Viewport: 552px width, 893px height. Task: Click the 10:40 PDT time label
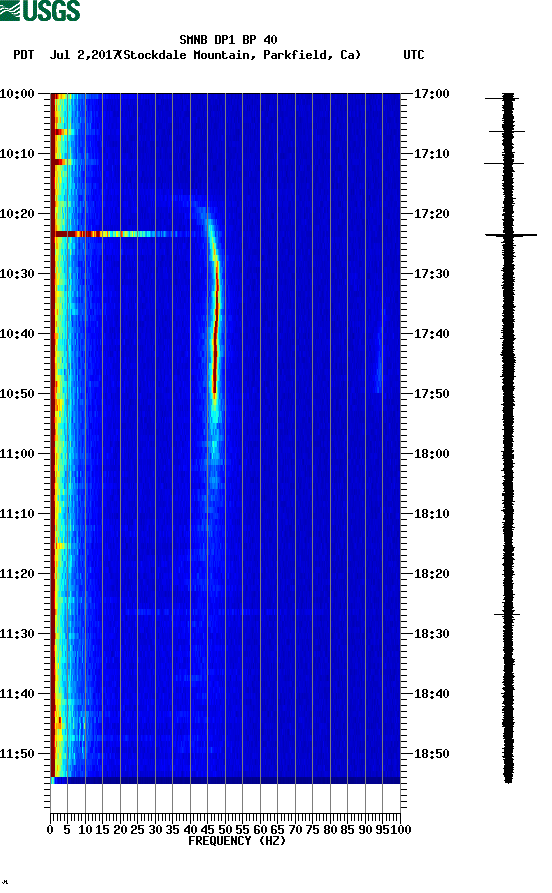coord(18,334)
